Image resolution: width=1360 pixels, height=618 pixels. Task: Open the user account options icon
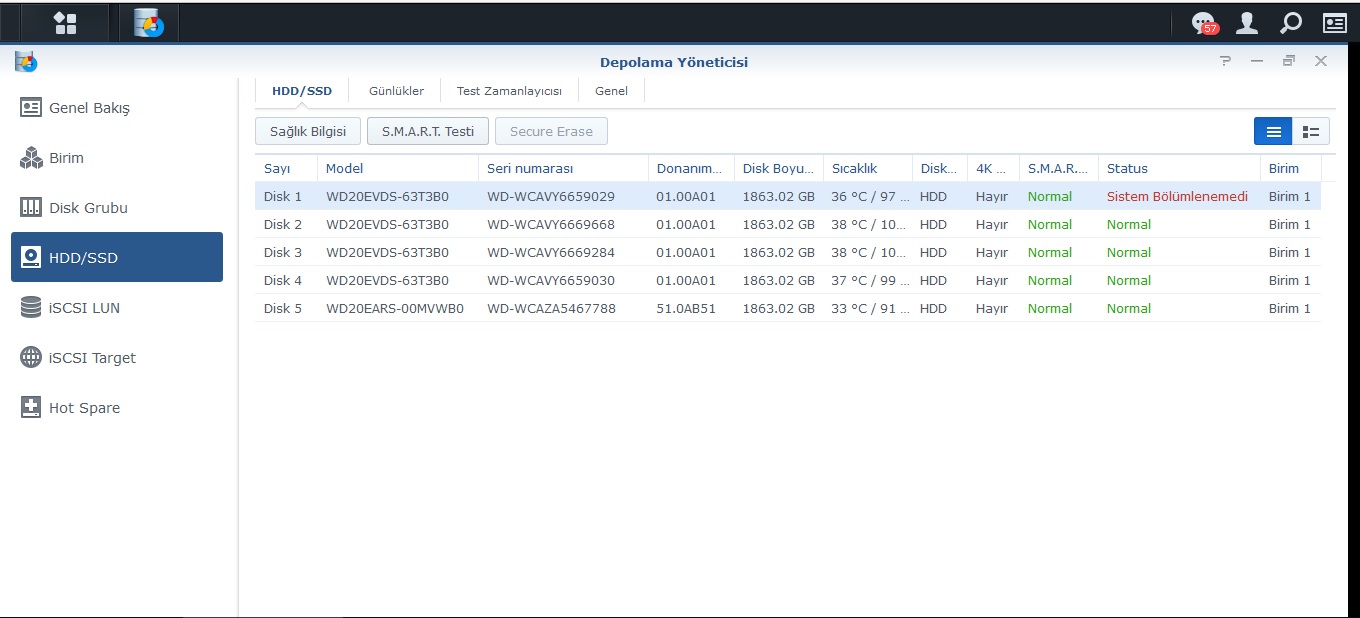coord(1247,23)
